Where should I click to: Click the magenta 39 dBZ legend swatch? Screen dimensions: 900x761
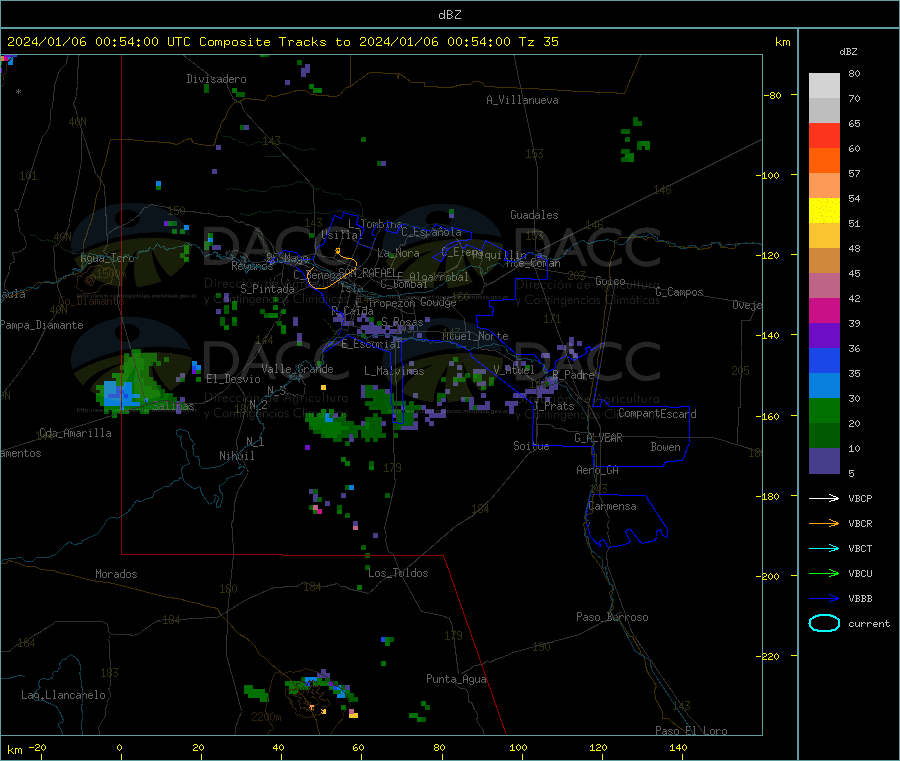pyautogui.click(x=824, y=310)
